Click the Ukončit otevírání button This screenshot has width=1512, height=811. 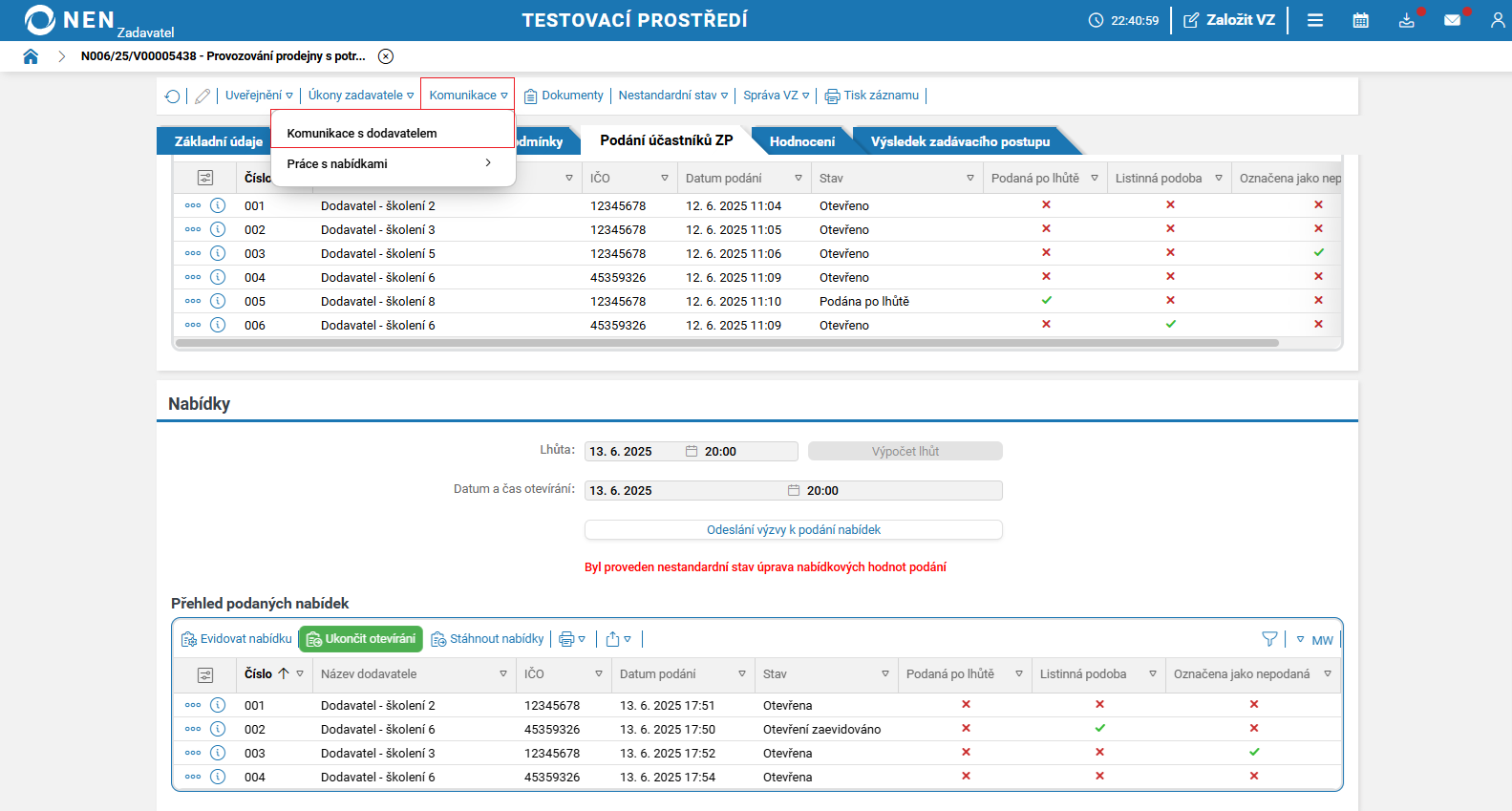361,639
